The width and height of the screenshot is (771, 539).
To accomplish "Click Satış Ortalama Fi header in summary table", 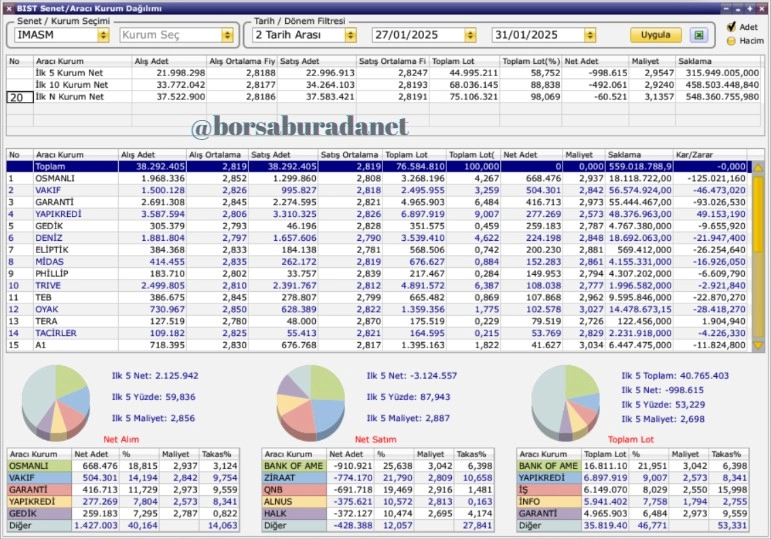I will (392, 61).
